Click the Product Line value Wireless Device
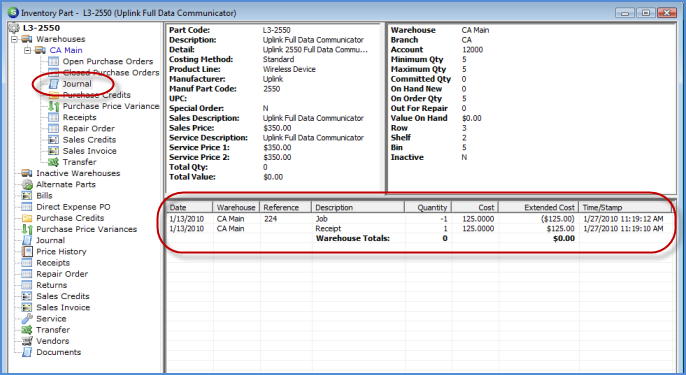Screen dimensions: 686x375 click(289, 69)
